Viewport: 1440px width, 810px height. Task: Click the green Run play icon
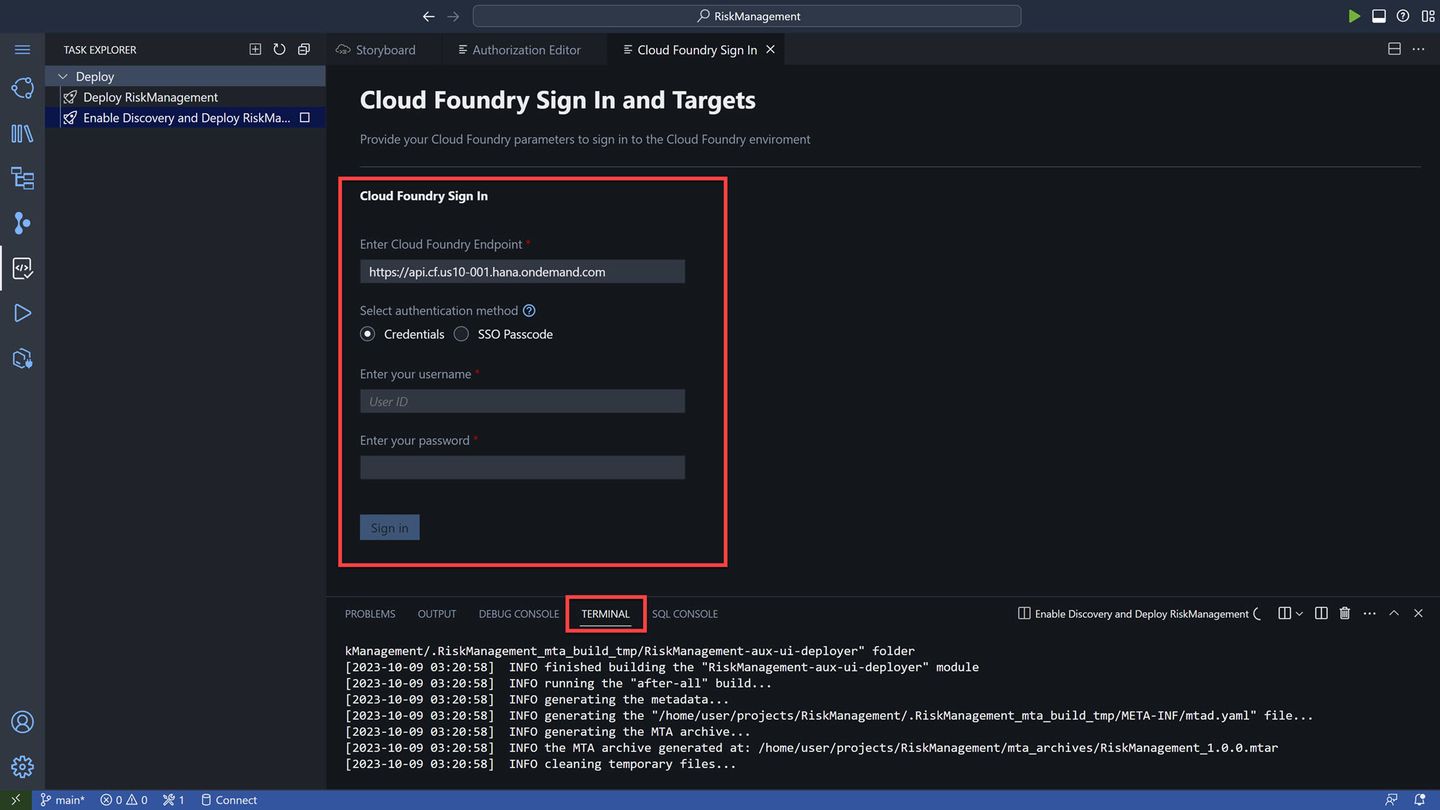(x=1354, y=16)
